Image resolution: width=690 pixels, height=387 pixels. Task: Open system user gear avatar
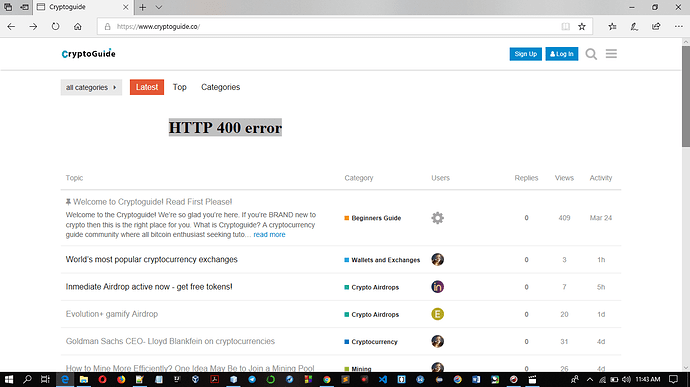(x=437, y=218)
